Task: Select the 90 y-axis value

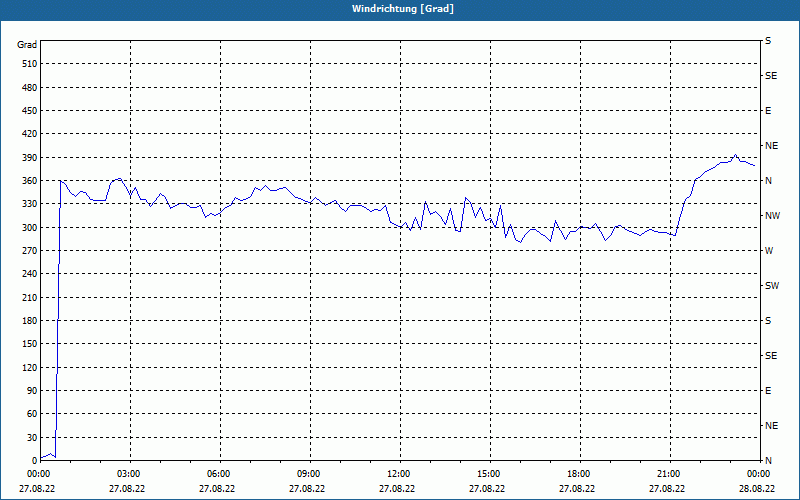Action: point(32,391)
